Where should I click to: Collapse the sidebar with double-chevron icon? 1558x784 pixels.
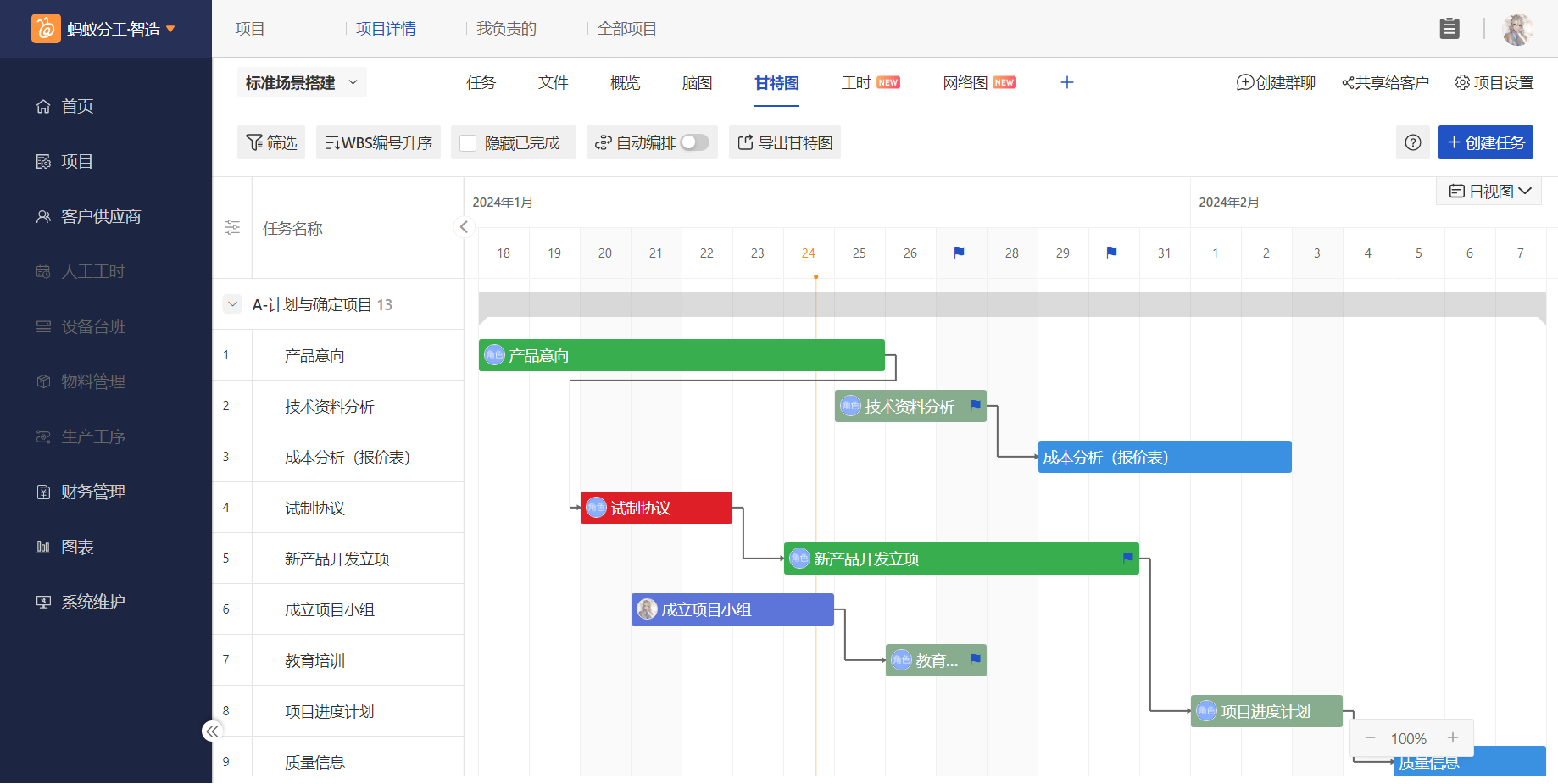click(212, 731)
